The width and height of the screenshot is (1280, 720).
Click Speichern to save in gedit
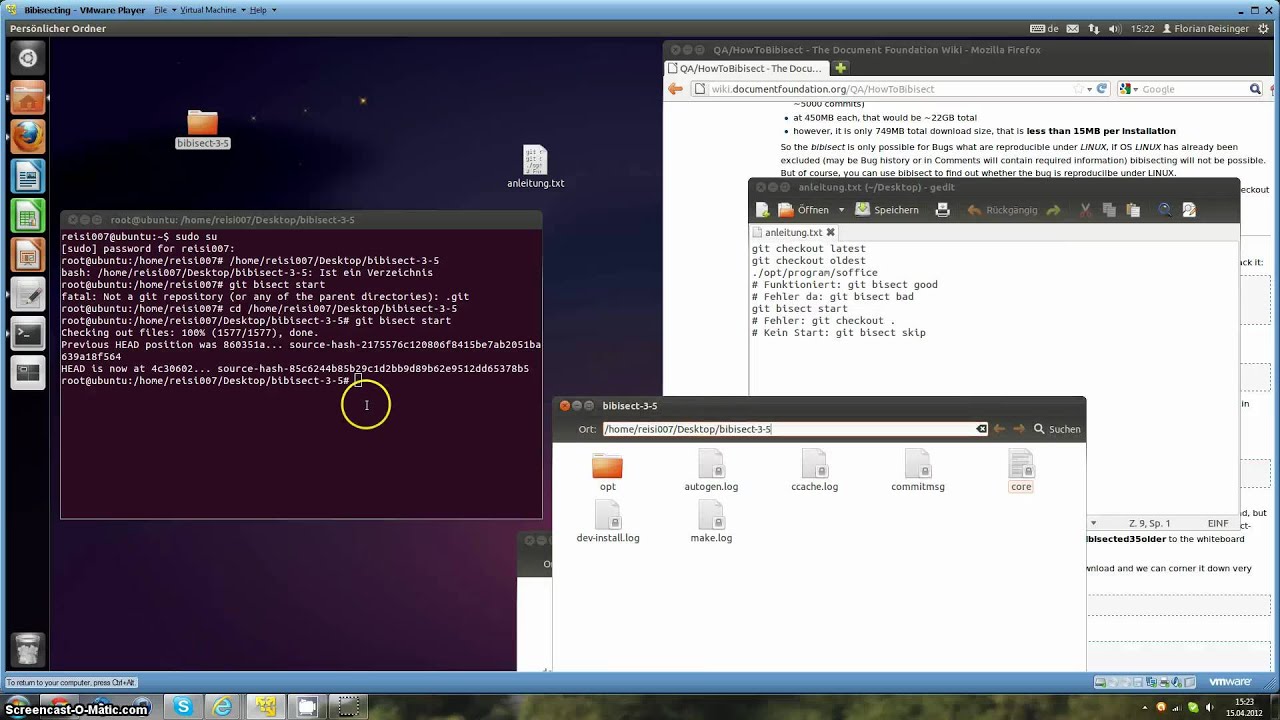coord(887,210)
